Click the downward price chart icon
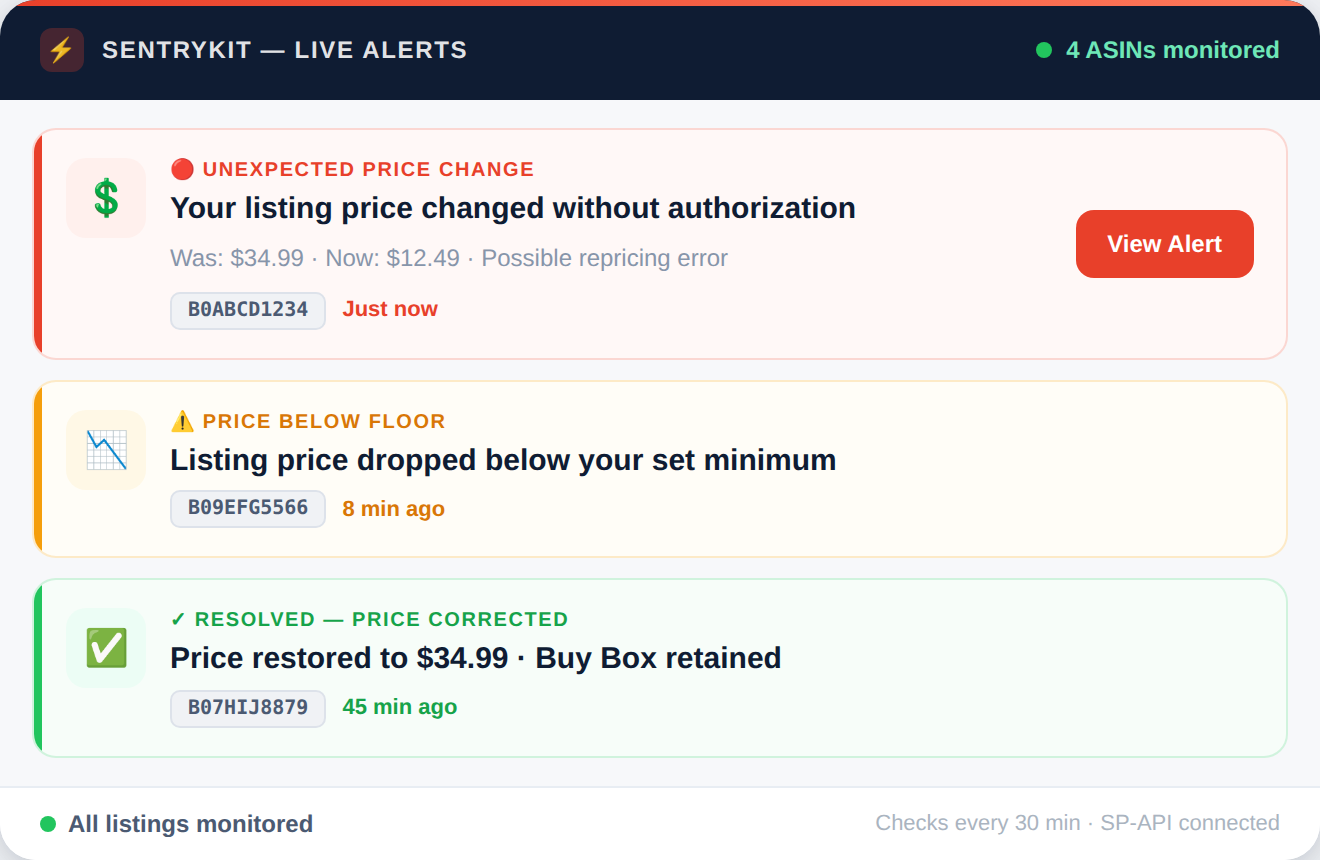 [106, 450]
